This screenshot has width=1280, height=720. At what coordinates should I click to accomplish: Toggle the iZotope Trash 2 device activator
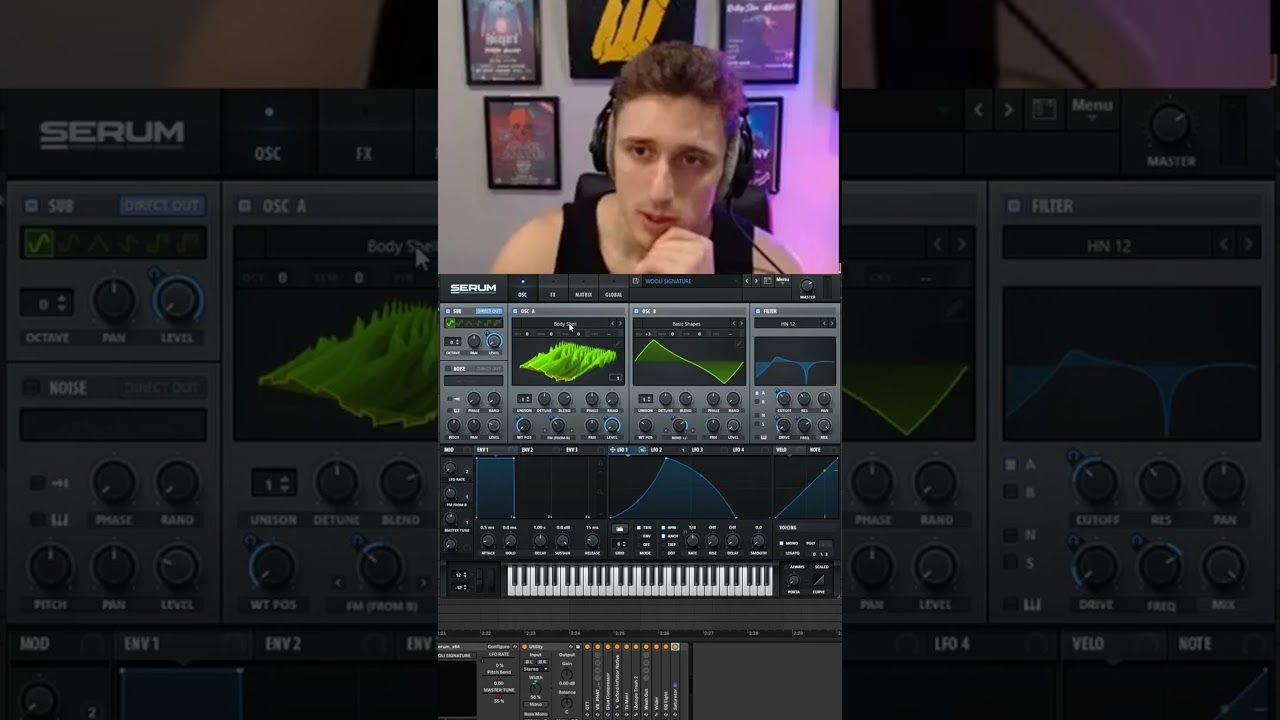636,647
